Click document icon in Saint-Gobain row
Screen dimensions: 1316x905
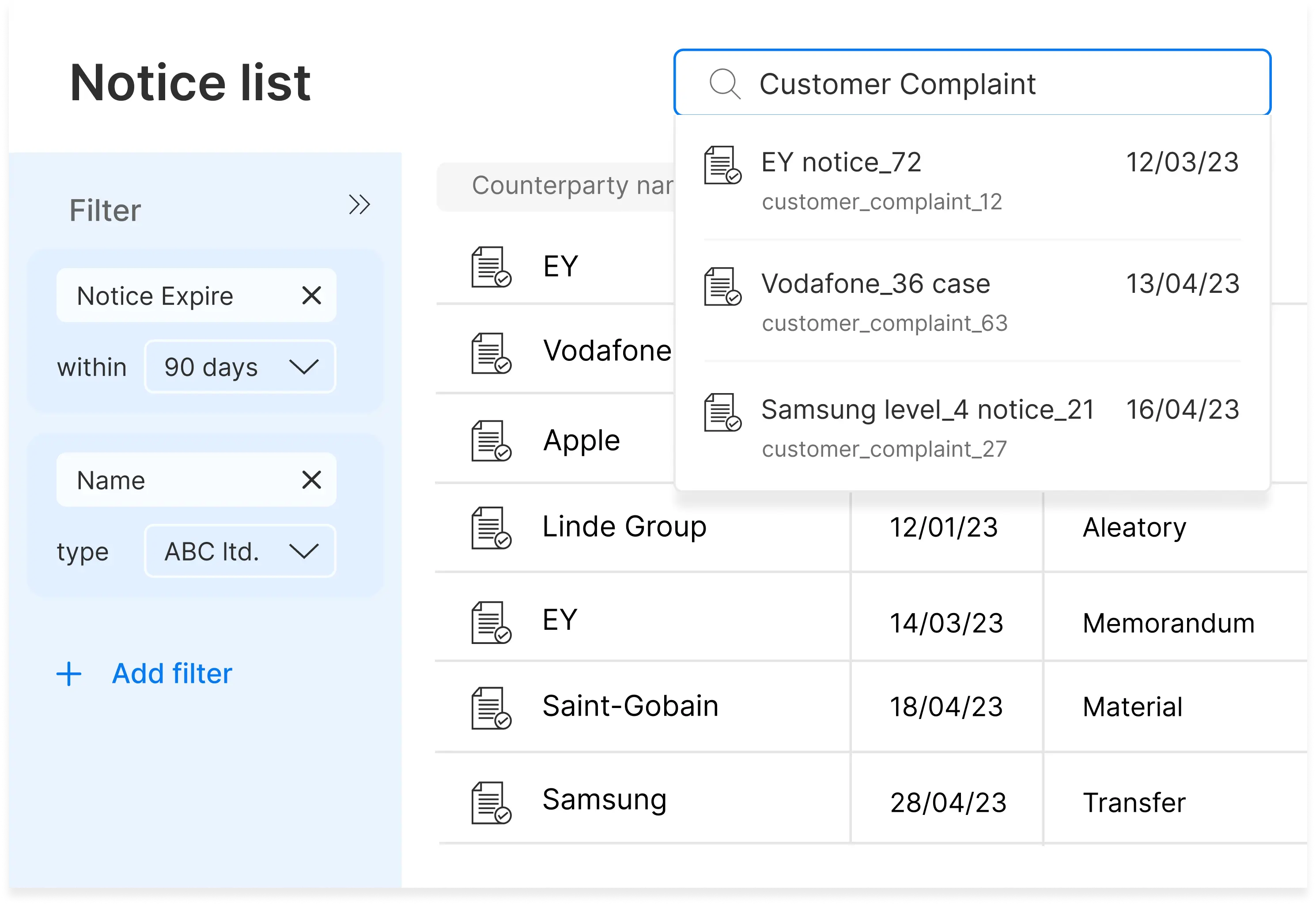492,708
